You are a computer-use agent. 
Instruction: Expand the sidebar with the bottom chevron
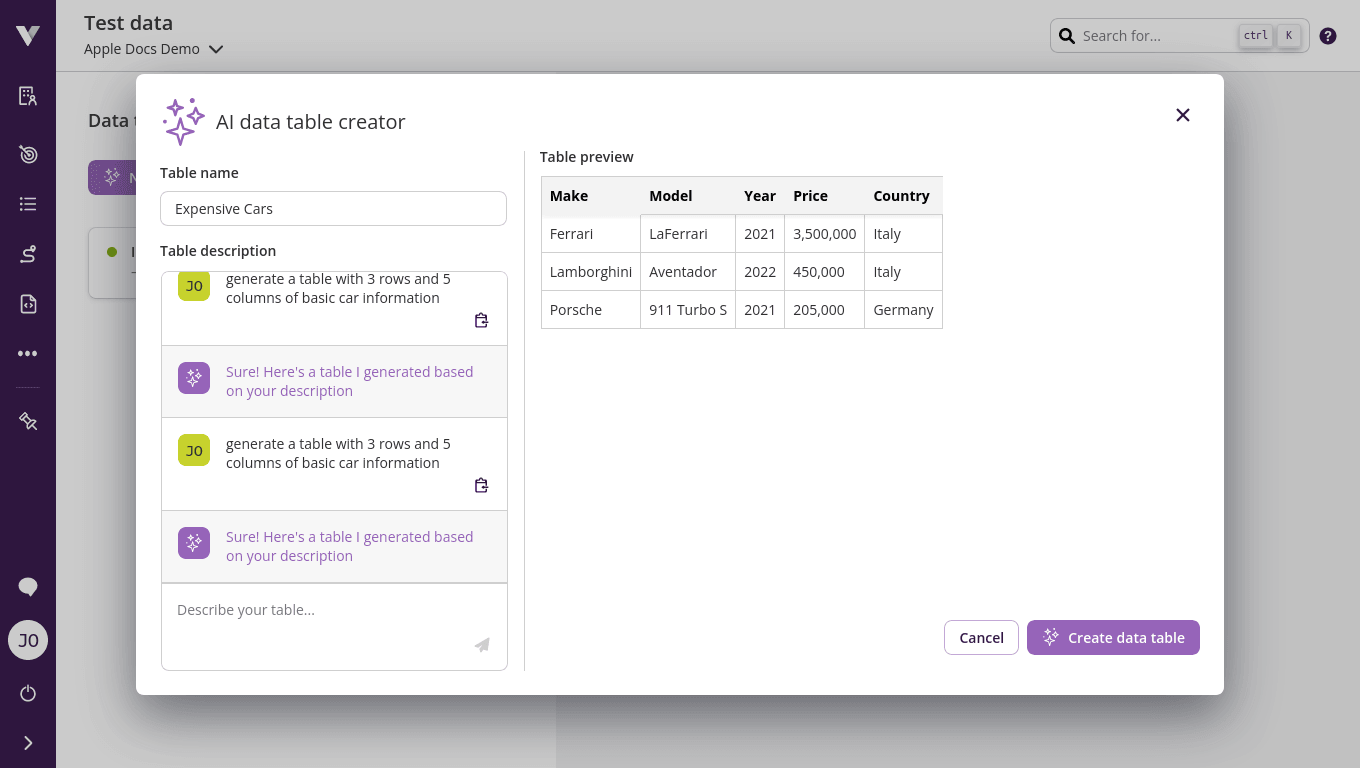(27, 743)
